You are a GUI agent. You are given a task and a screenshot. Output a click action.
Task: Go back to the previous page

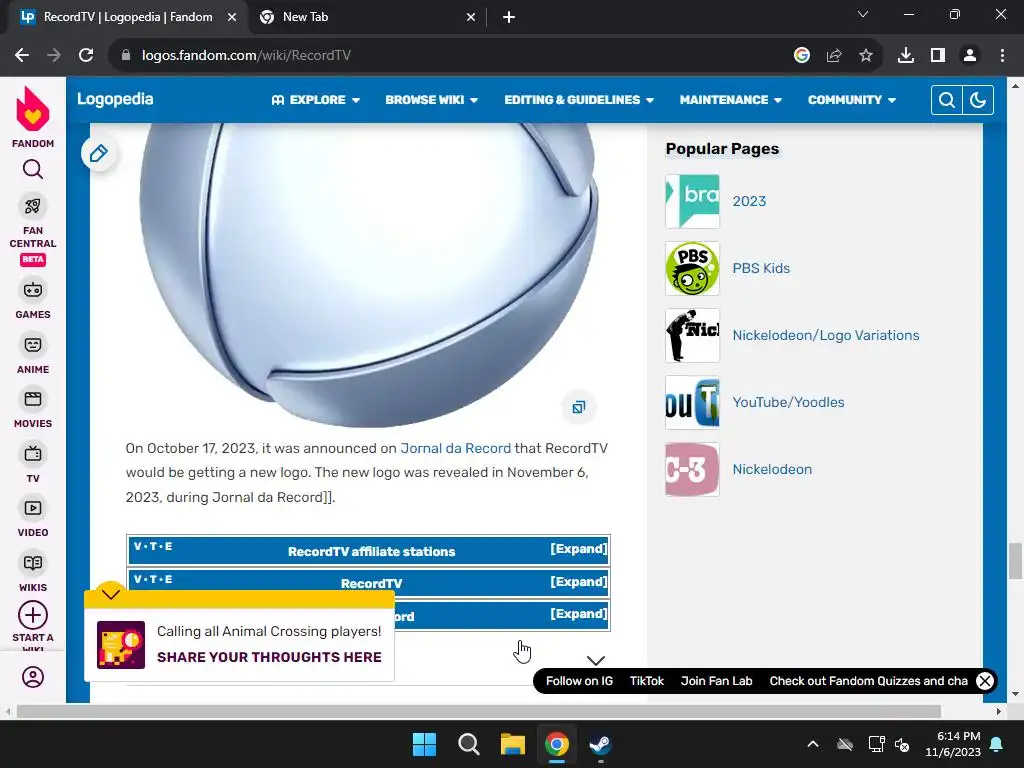[x=22, y=56]
